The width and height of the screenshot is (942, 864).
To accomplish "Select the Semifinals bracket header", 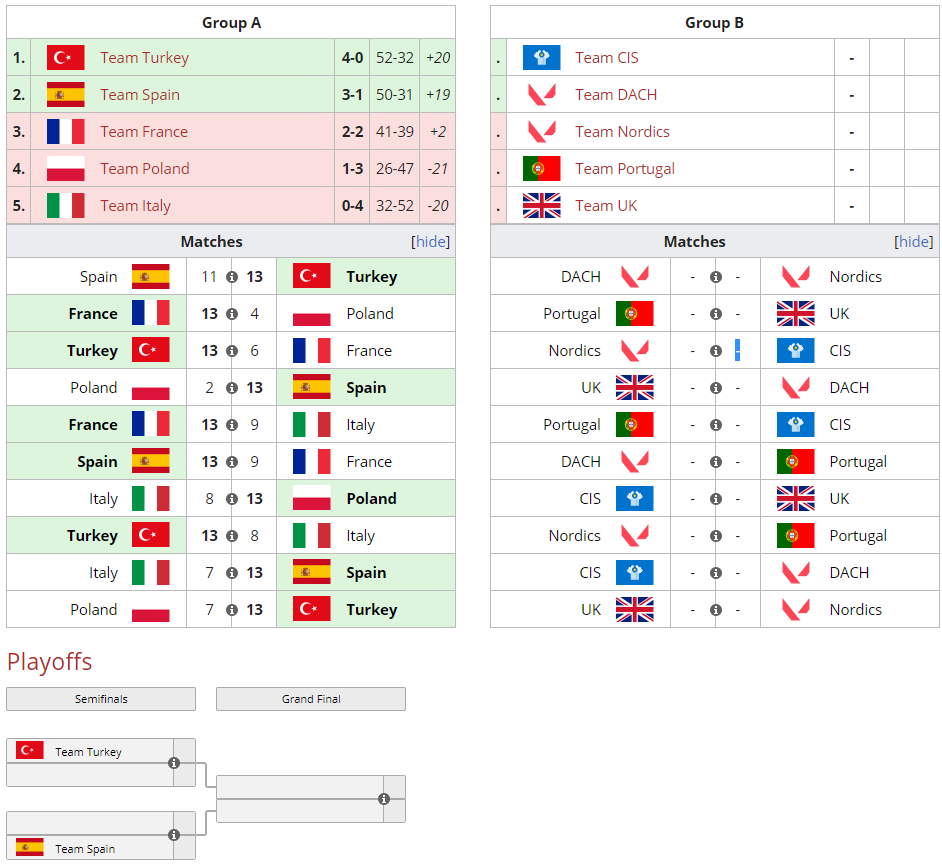I will (x=101, y=699).
